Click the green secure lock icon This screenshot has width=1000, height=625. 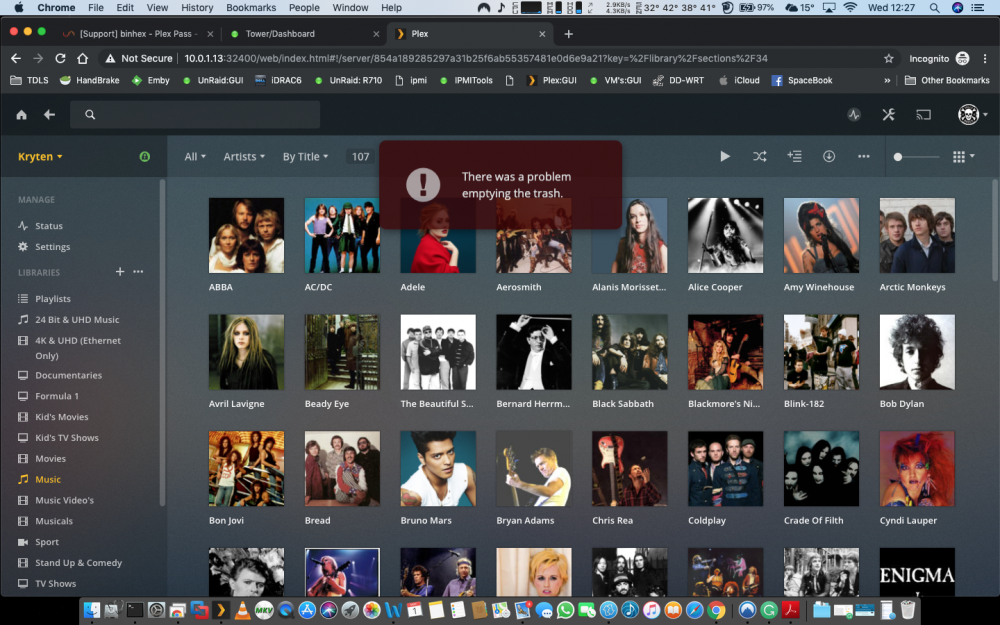pyautogui.click(x=145, y=157)
